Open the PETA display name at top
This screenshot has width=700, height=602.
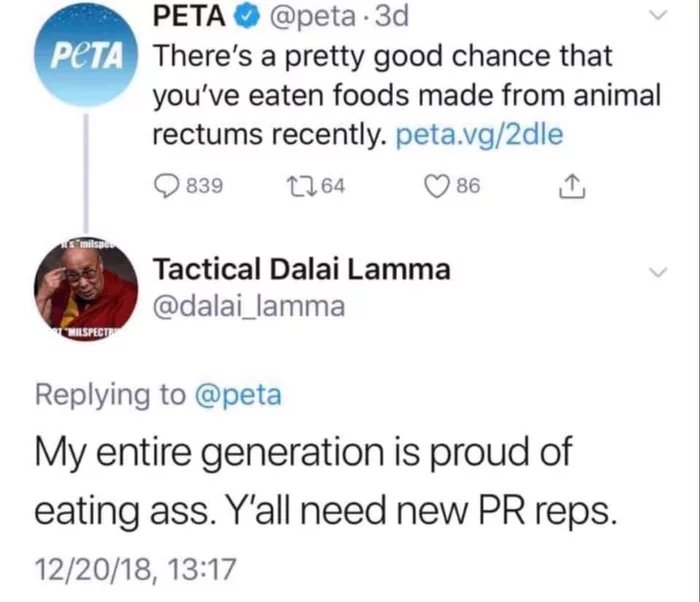click(x=192, y=16)
